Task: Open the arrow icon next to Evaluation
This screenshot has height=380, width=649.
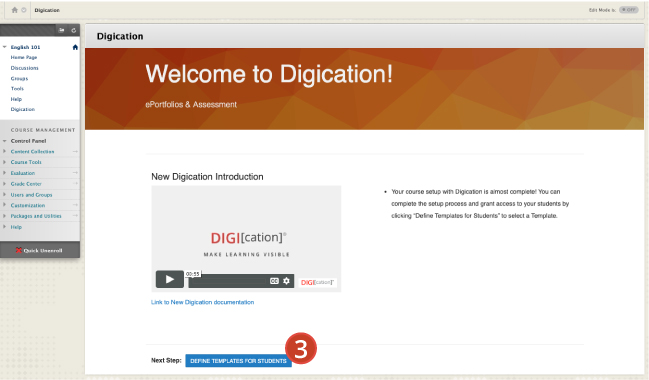Action: (x=75, y=173)
